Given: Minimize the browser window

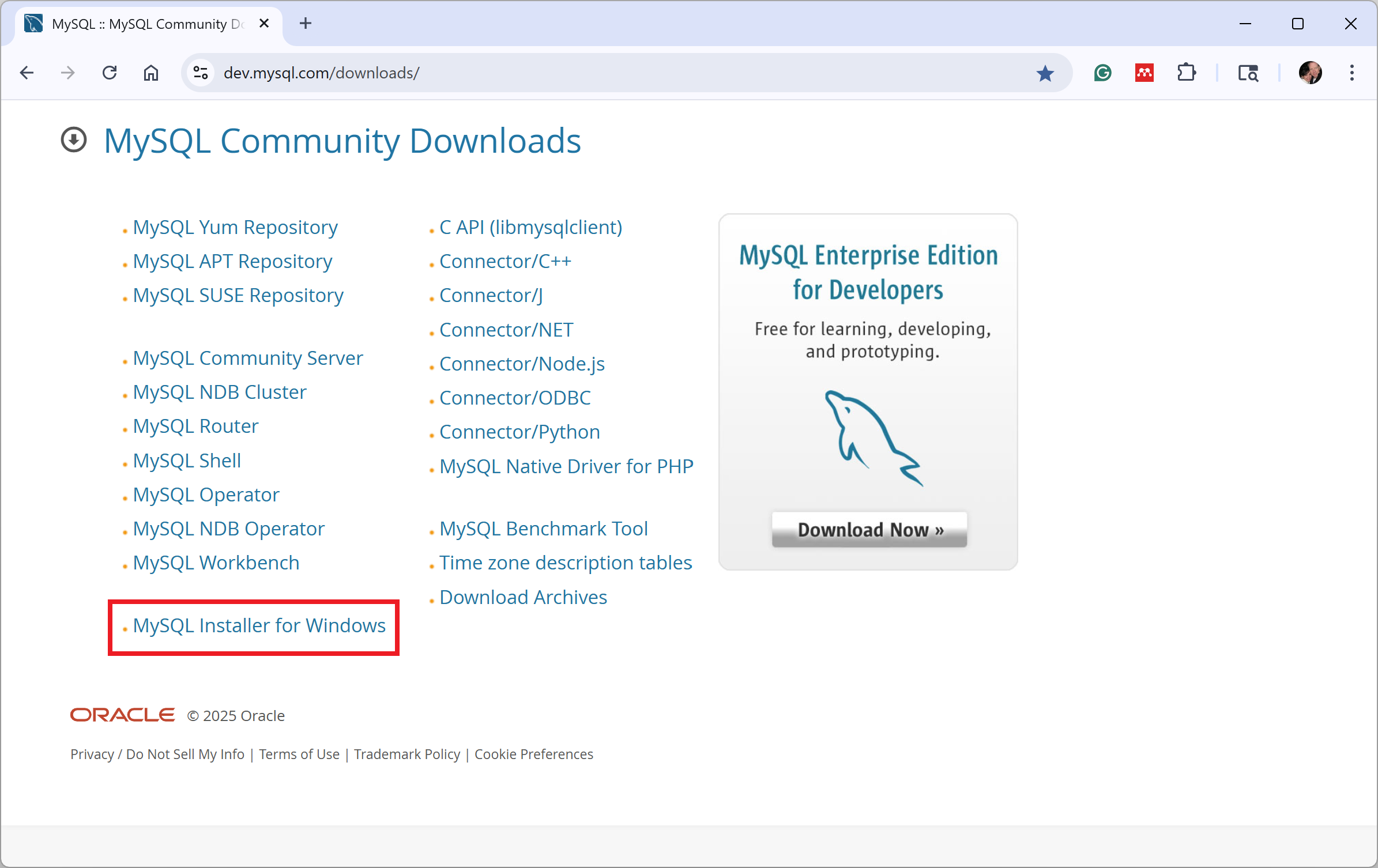Looking at the screenshot, I should coord(1245,24).
